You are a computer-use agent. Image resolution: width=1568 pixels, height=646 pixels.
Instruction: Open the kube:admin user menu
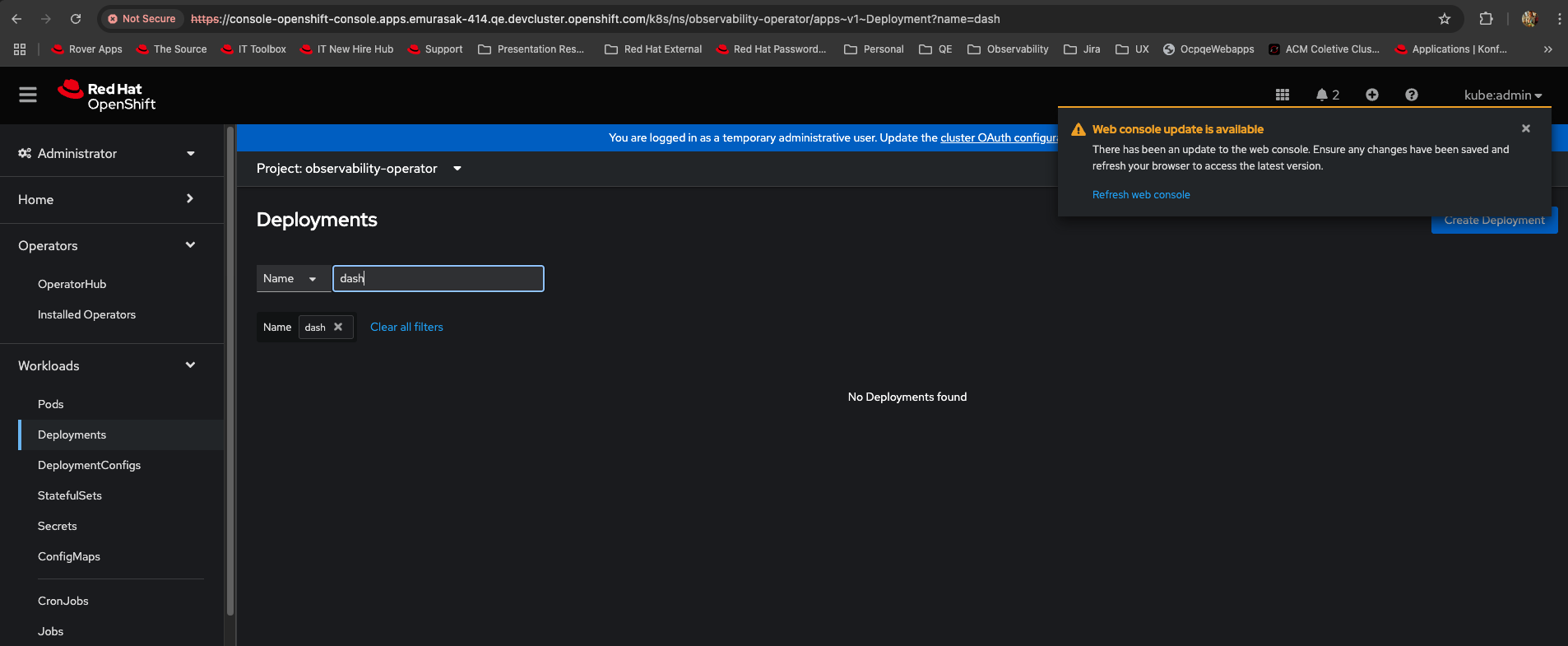pyautogui.click(x=1503, y=95)
